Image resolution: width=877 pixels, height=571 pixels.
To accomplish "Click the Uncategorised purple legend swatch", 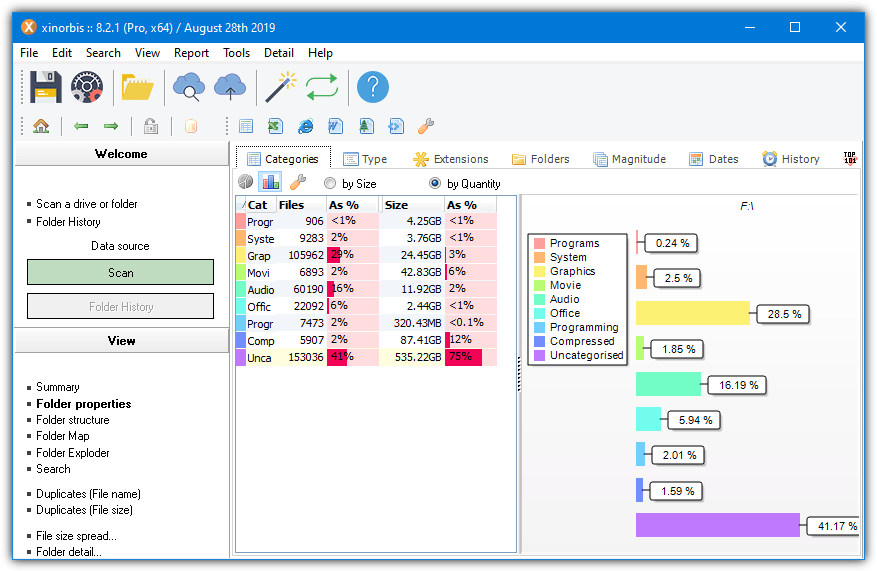I will pos(539,355).
